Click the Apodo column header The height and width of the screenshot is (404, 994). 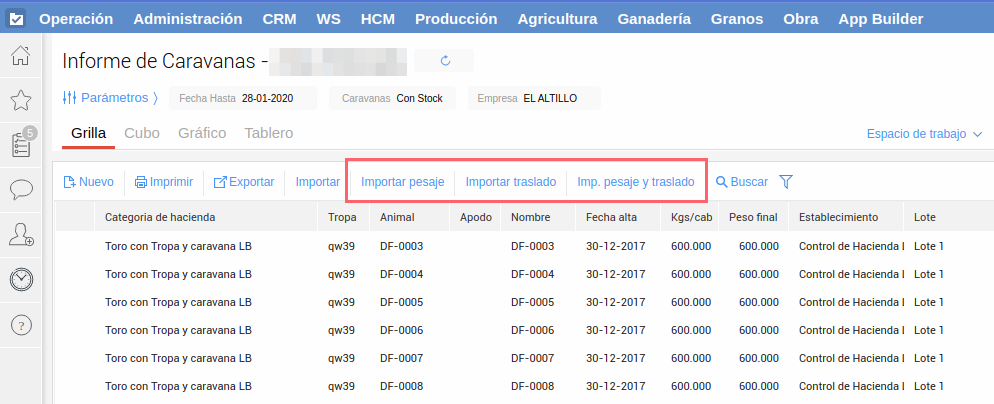476,217
